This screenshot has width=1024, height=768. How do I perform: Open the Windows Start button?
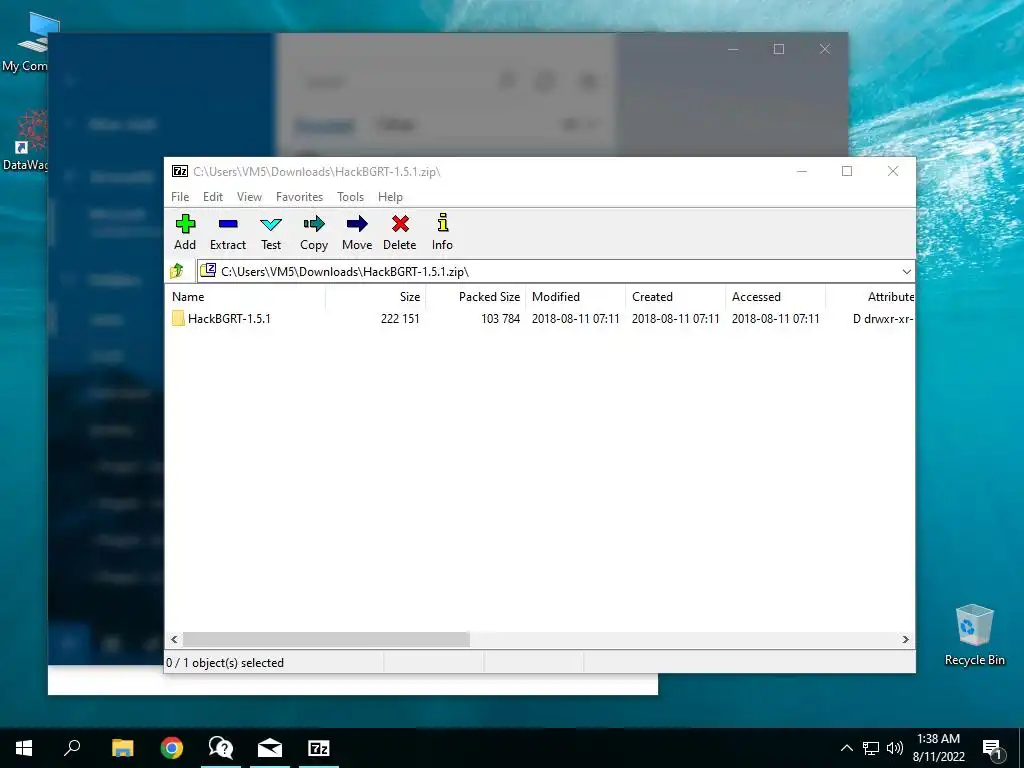point(24,748)
